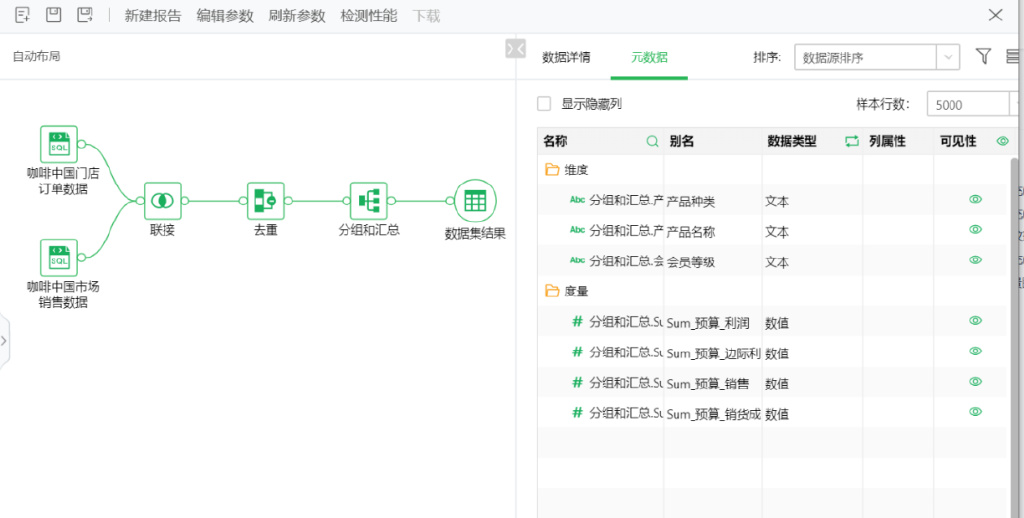The width and height of the screenshot is (1024, 518).
Task: Click the 编辑参数 button
Action: 225,16
